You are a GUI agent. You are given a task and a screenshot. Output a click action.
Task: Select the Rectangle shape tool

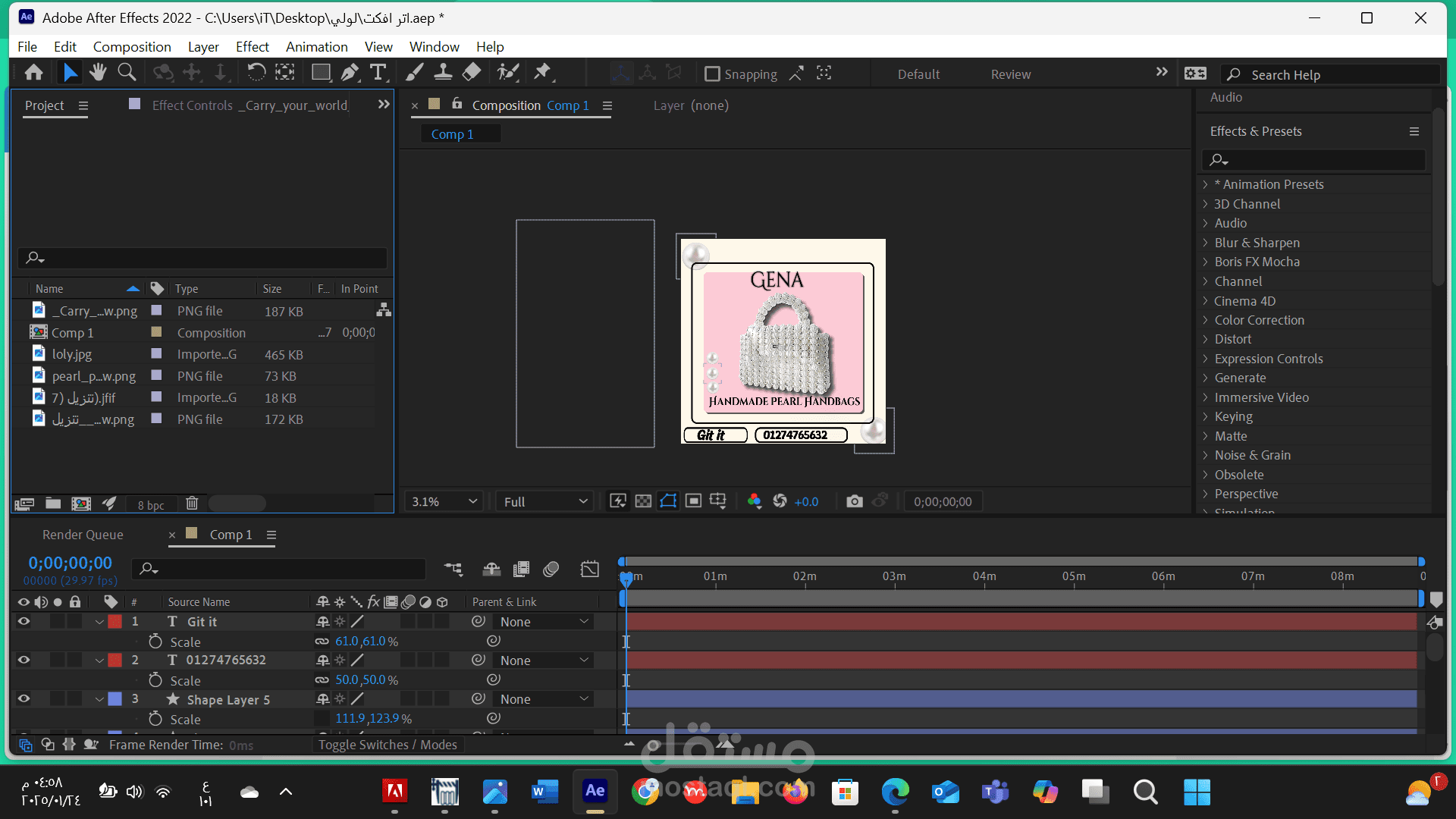pos(321,73)
